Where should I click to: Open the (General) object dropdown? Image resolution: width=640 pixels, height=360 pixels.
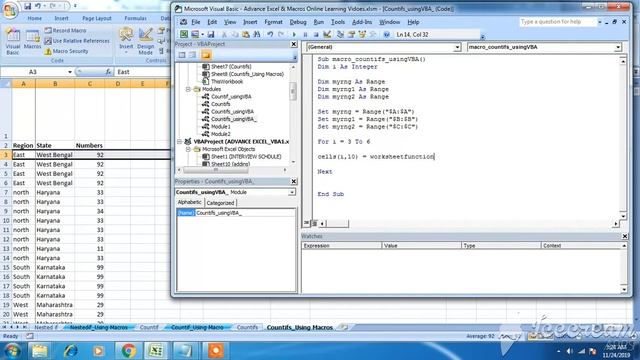[457, 47]
